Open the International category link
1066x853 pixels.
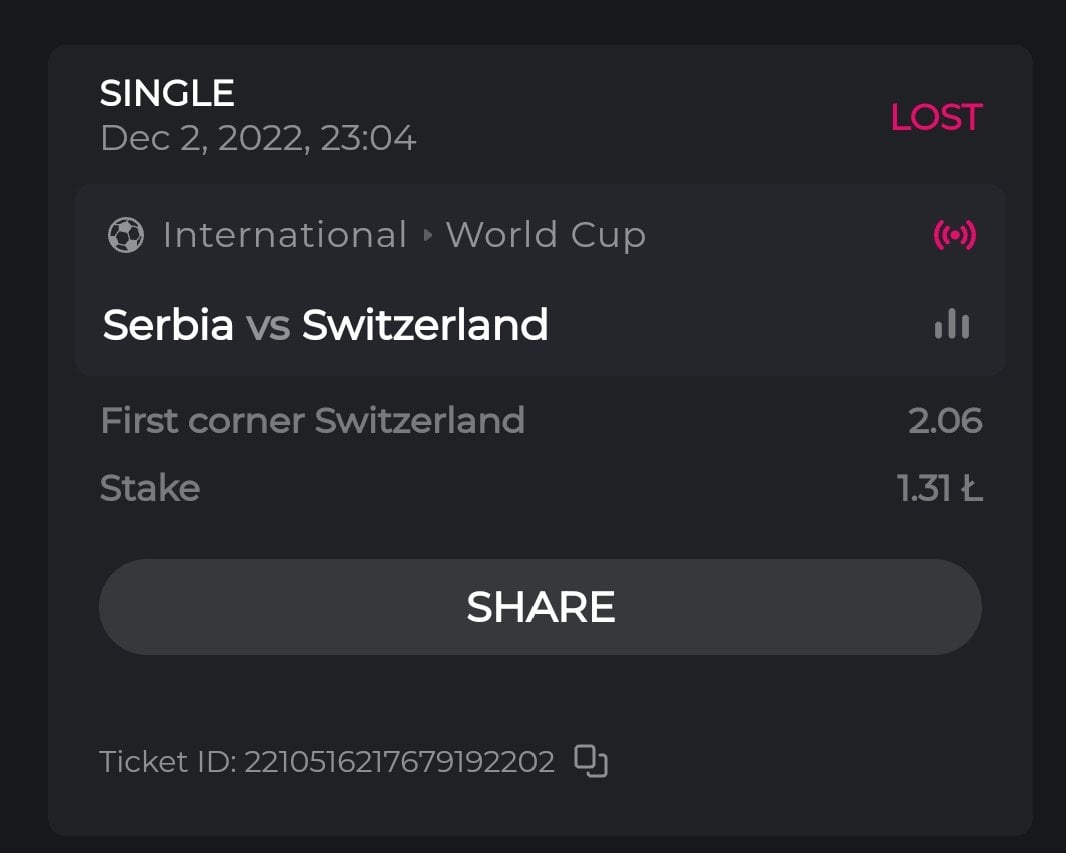(x=284, y=235)
